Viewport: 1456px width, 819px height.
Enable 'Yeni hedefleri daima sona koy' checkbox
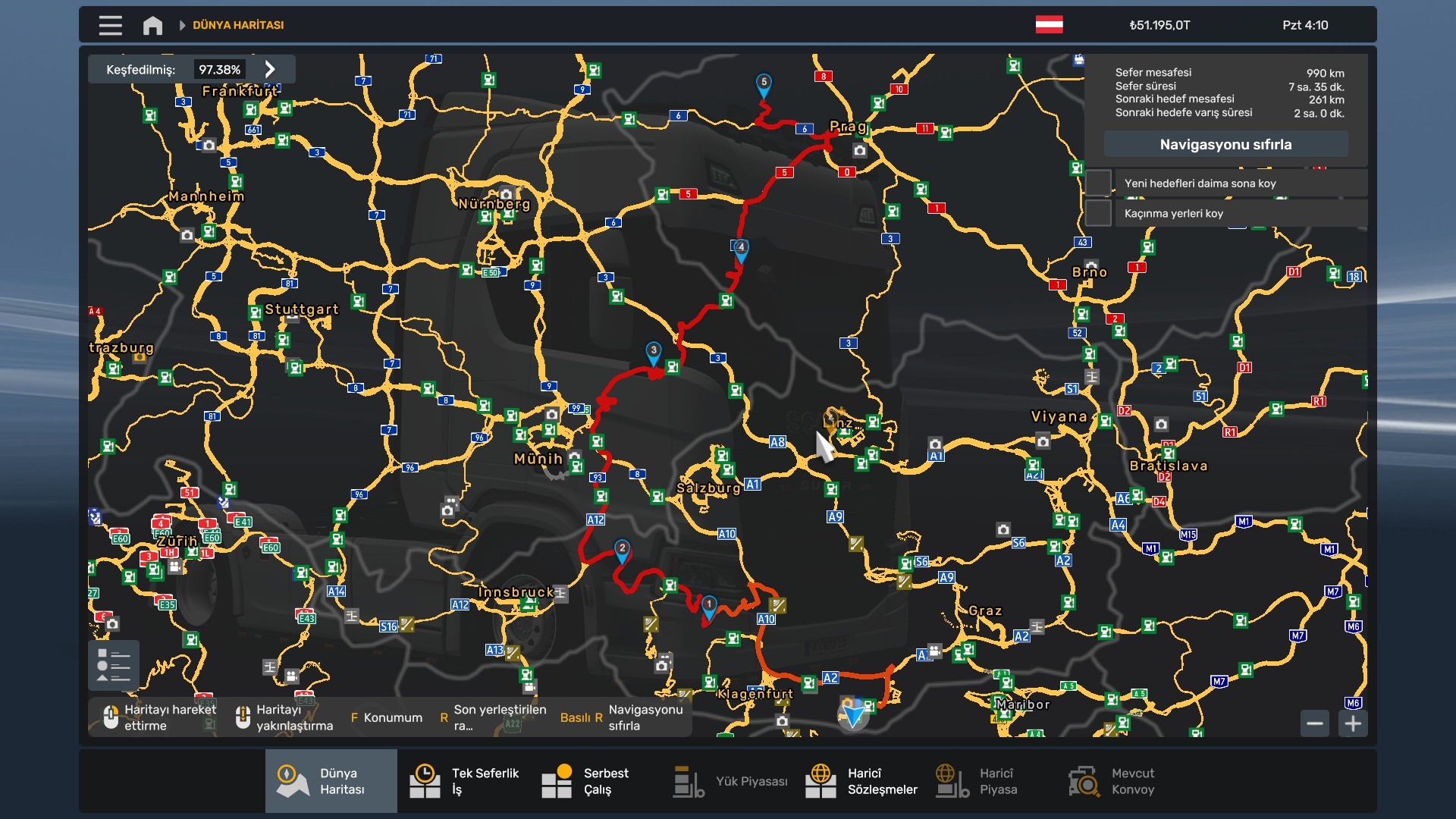click(1098, 183)
